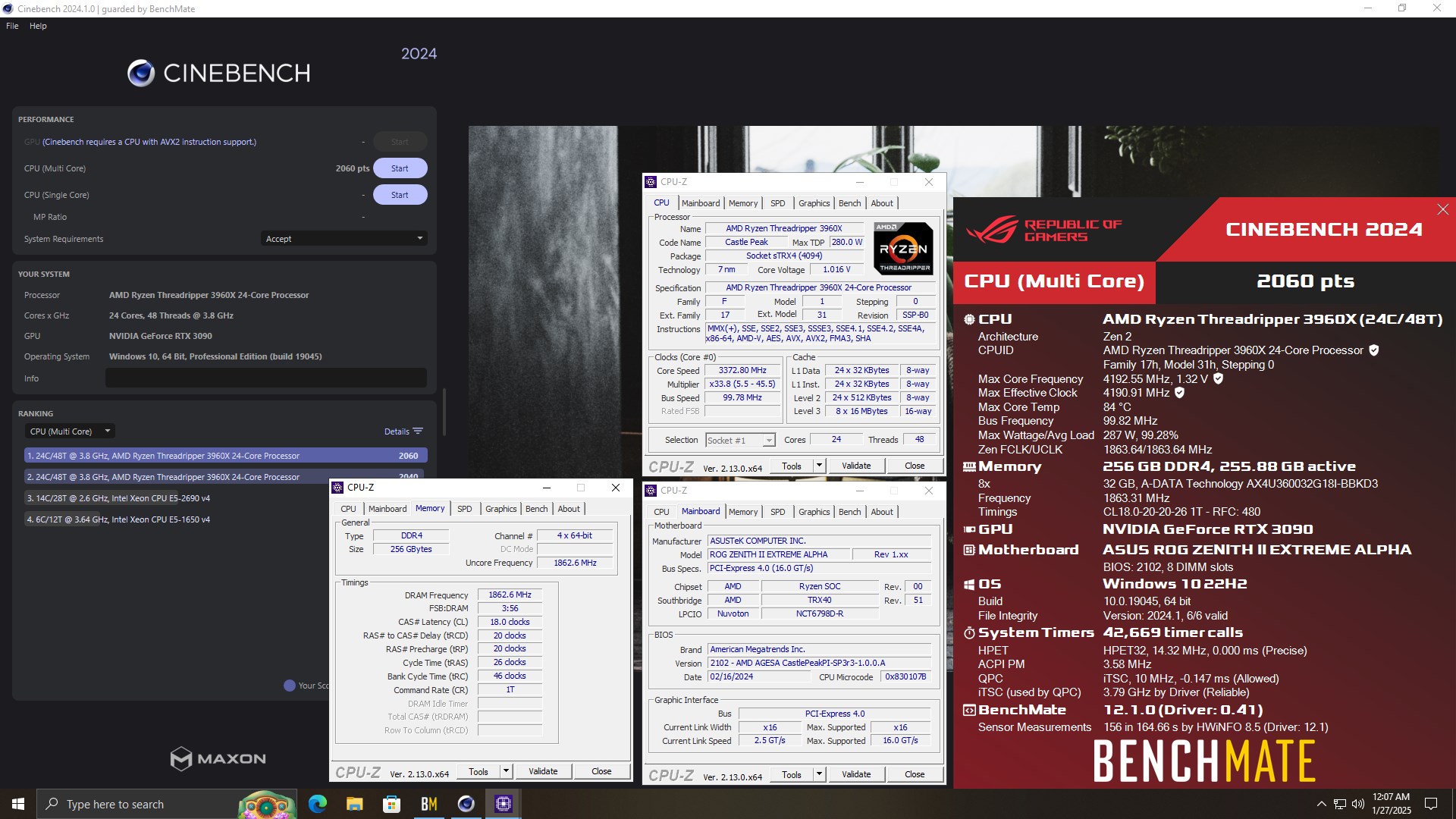This screenshot has width=1456, height=819.
Task: Click the OS Windows icon in BenchMate
Action: coord(969,585)
